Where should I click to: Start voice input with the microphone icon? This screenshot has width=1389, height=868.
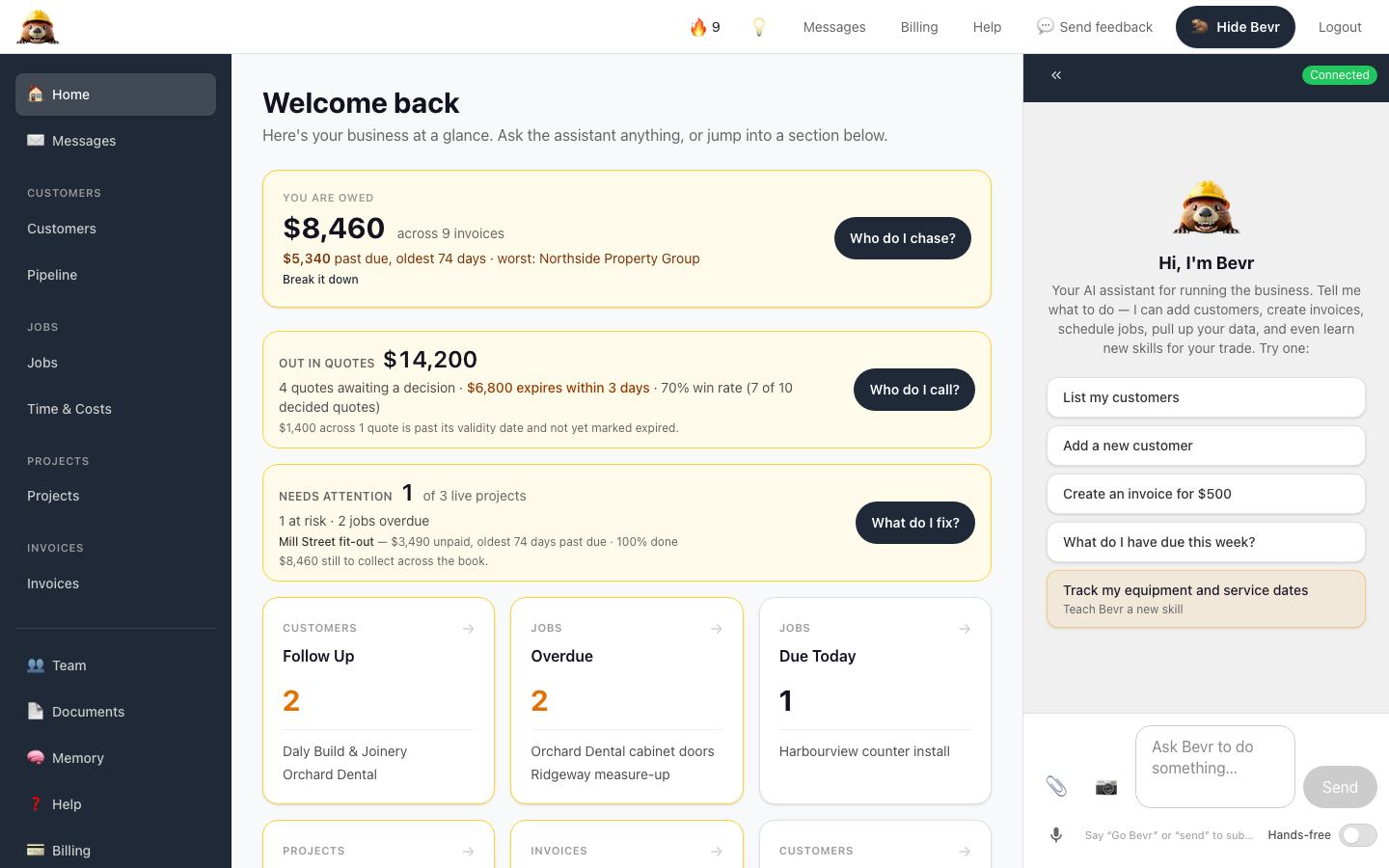[1056, 835]
